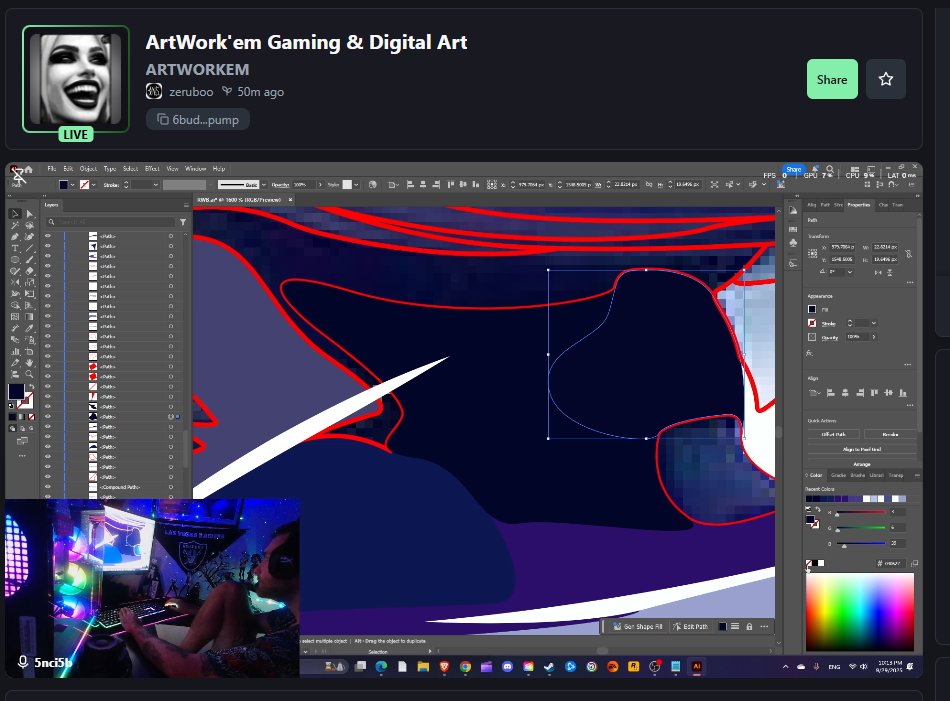Lock the selected Path layer
This screenshot has width=950, height=701.
tap(56, 417)
